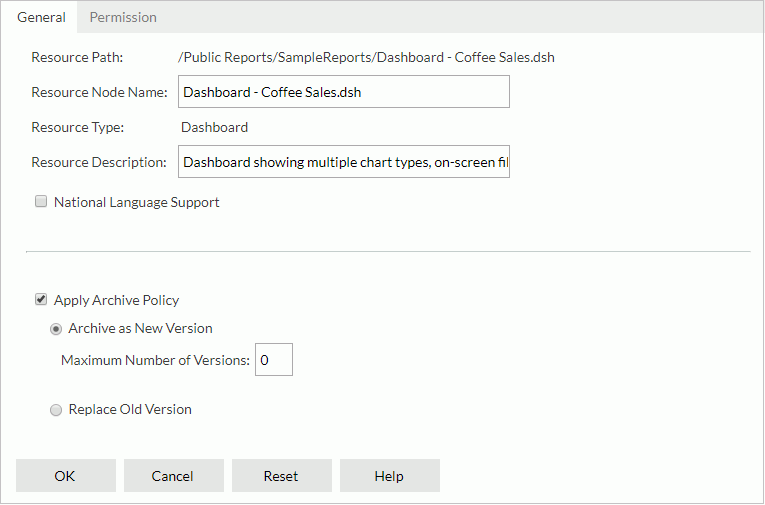Screen dimensions: 765x505
Task: Edit the Resource Node Name field
Action: [343, 92]
